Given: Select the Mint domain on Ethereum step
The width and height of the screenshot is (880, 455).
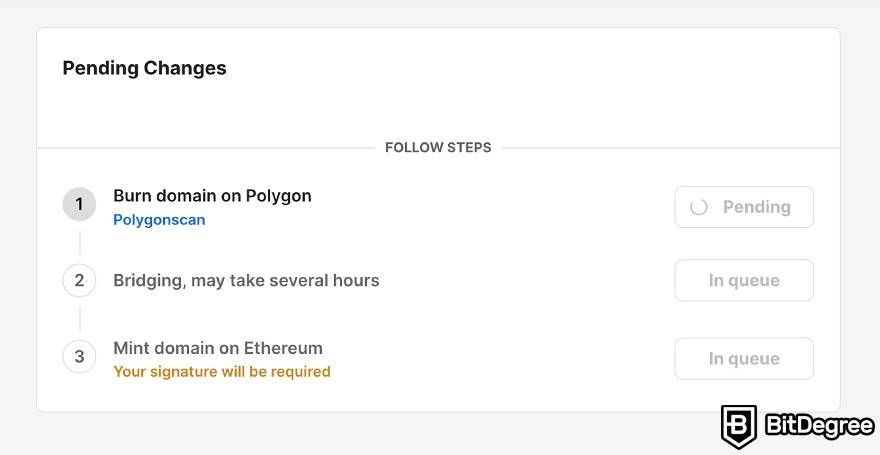Looking at the screenshot, I should point(218,348).
